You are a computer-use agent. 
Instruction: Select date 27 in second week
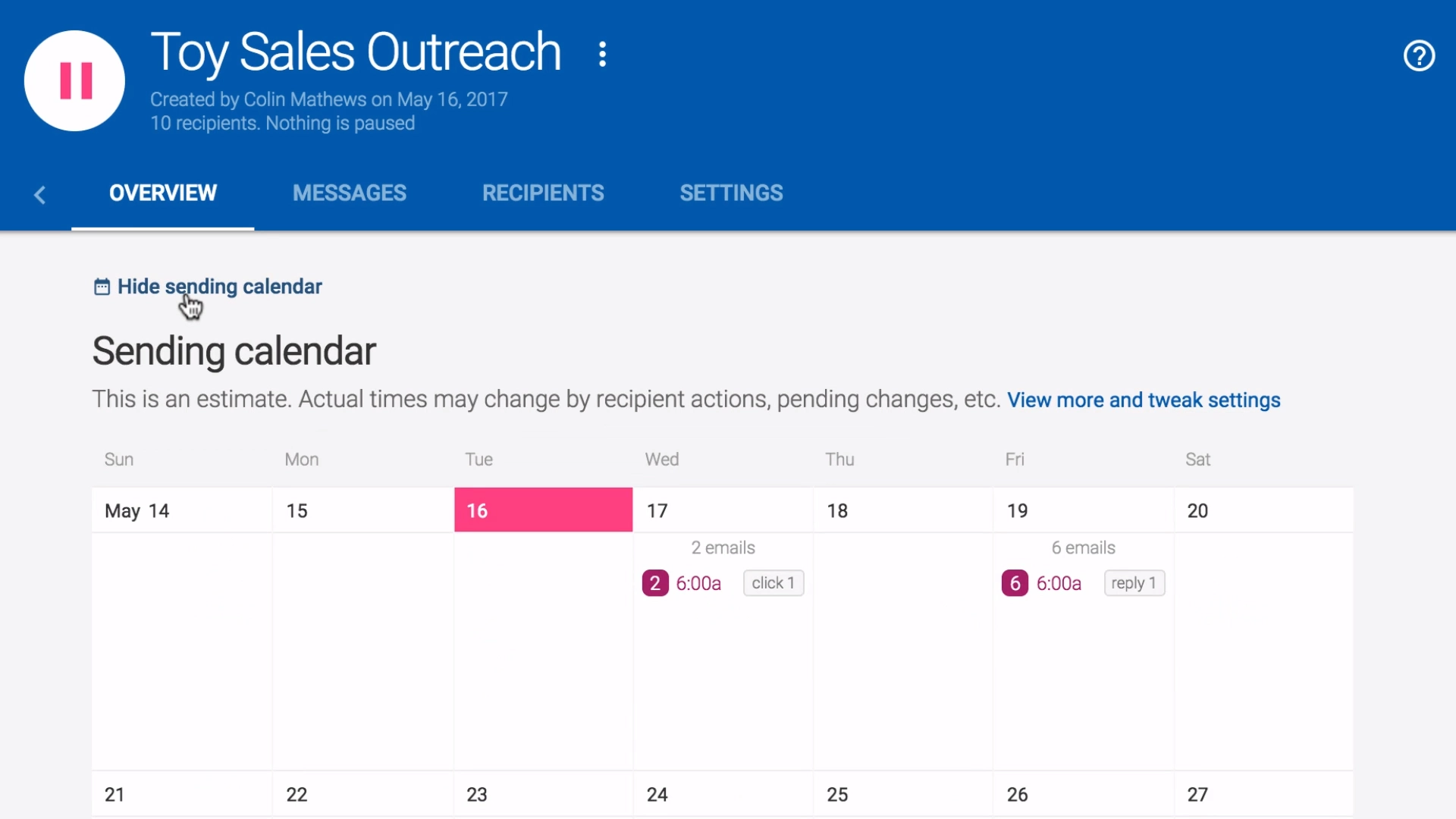[1197, 795]
